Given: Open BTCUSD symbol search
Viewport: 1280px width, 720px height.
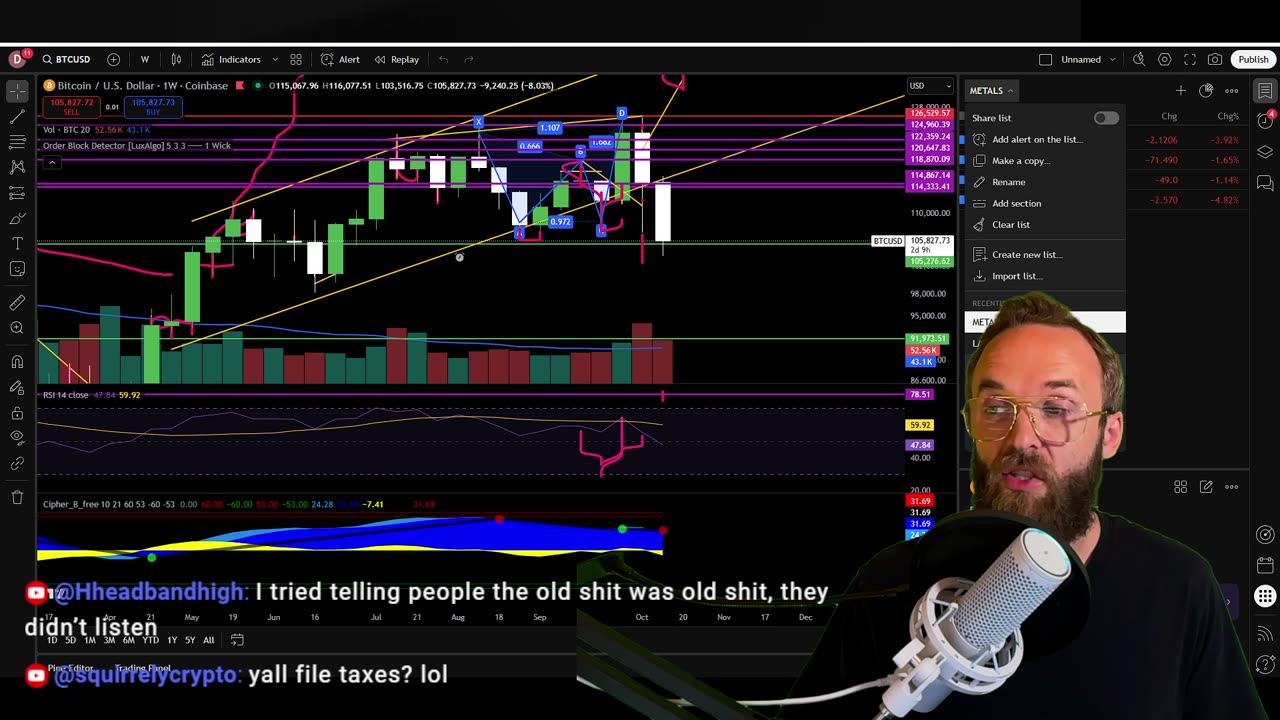Looking at the screenshot, I should [66, 59].
